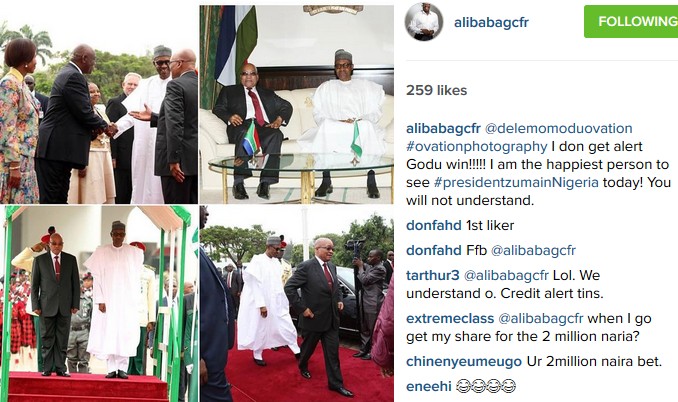Open extremeclass commenter profile
The height and width of the screenshot is (402, 678).
(450, 319)
